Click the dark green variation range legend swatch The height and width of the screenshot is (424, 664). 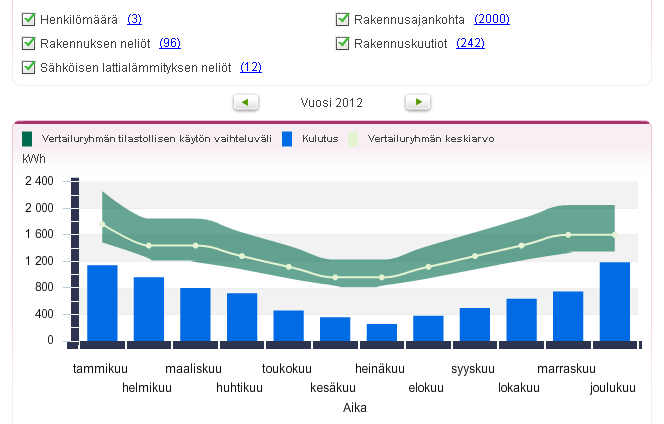27,139
